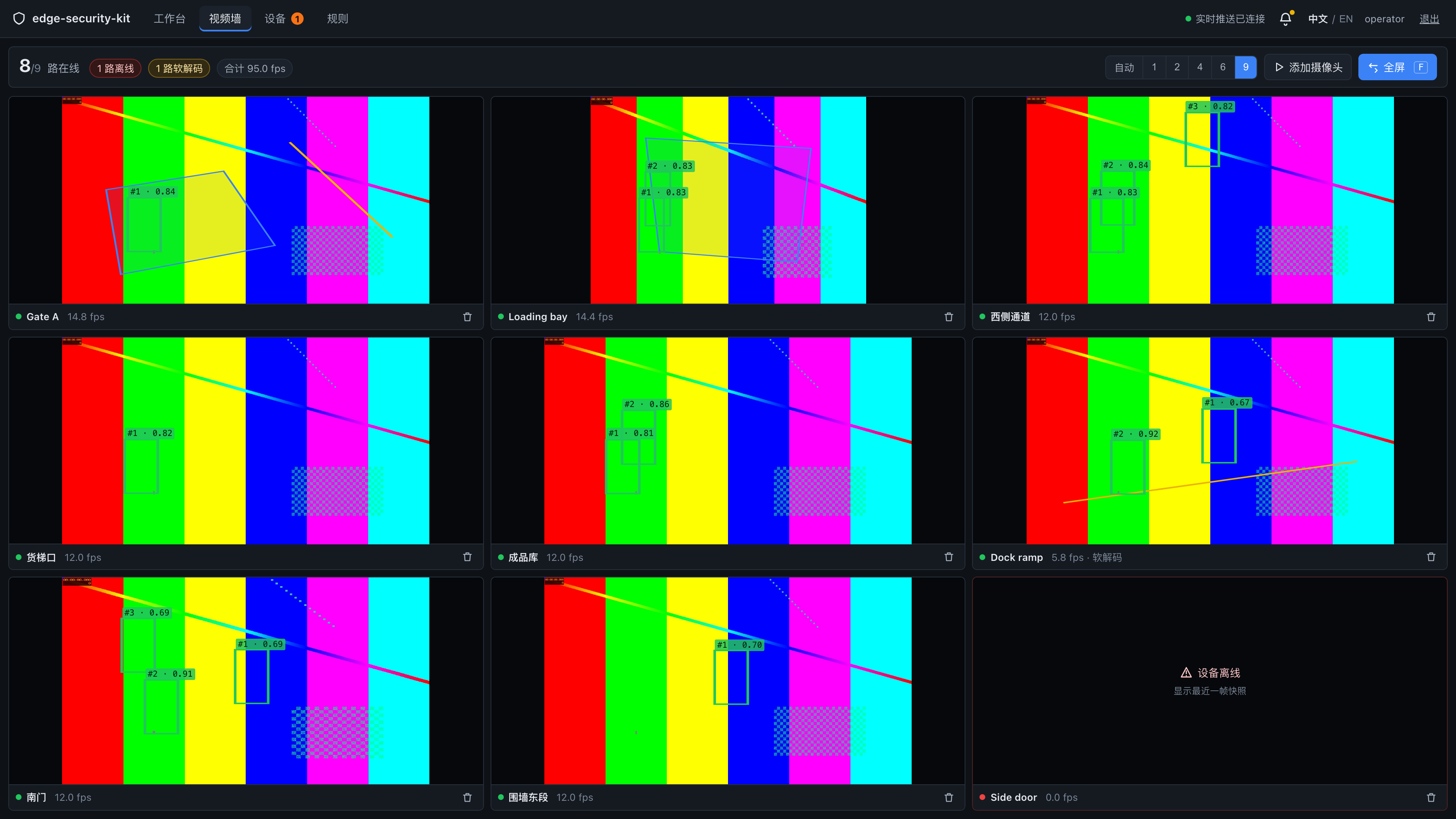Select the 9-tile layout

coord(1246,67)
